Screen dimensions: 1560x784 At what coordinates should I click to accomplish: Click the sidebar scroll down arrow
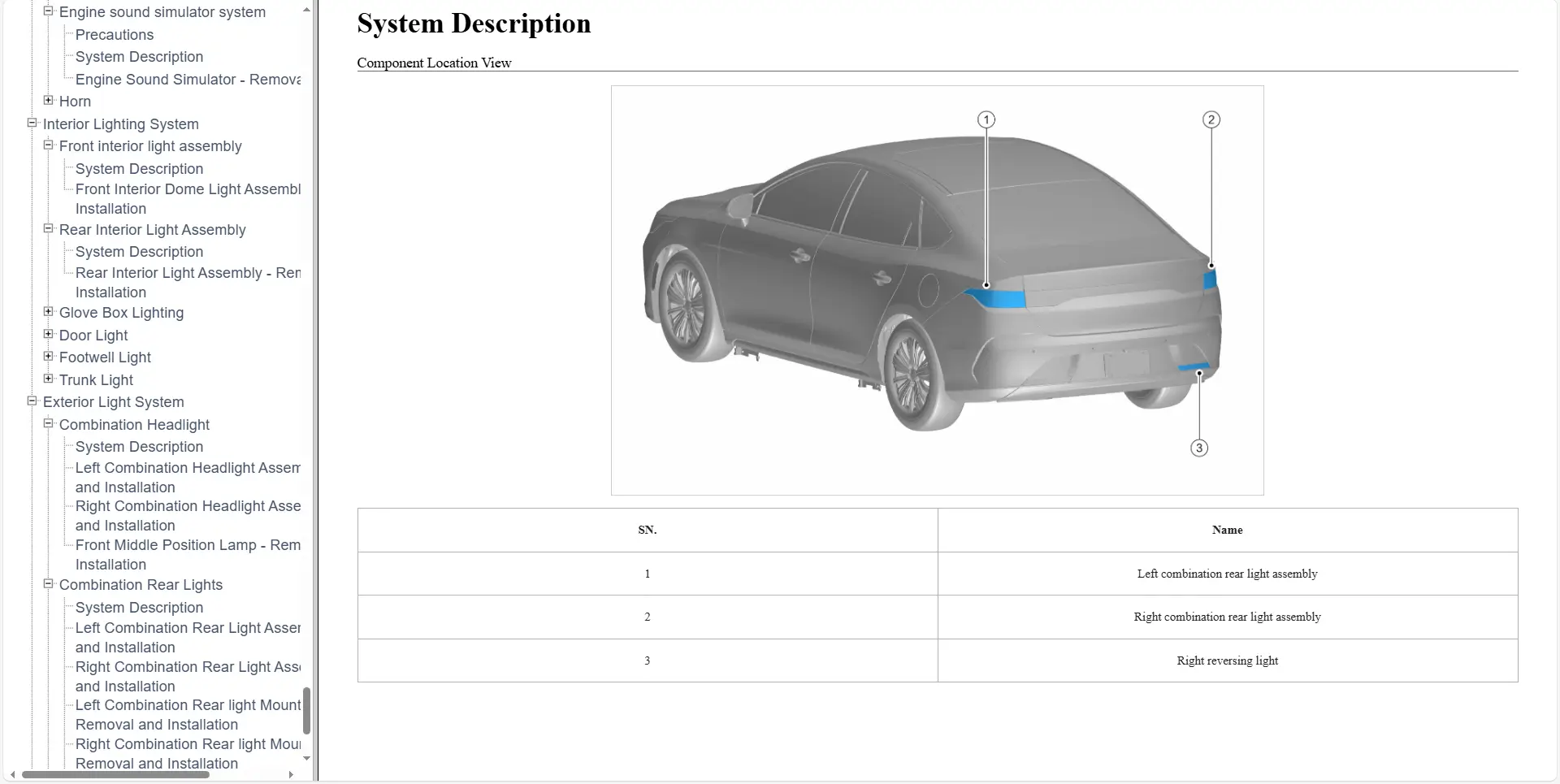306,758
